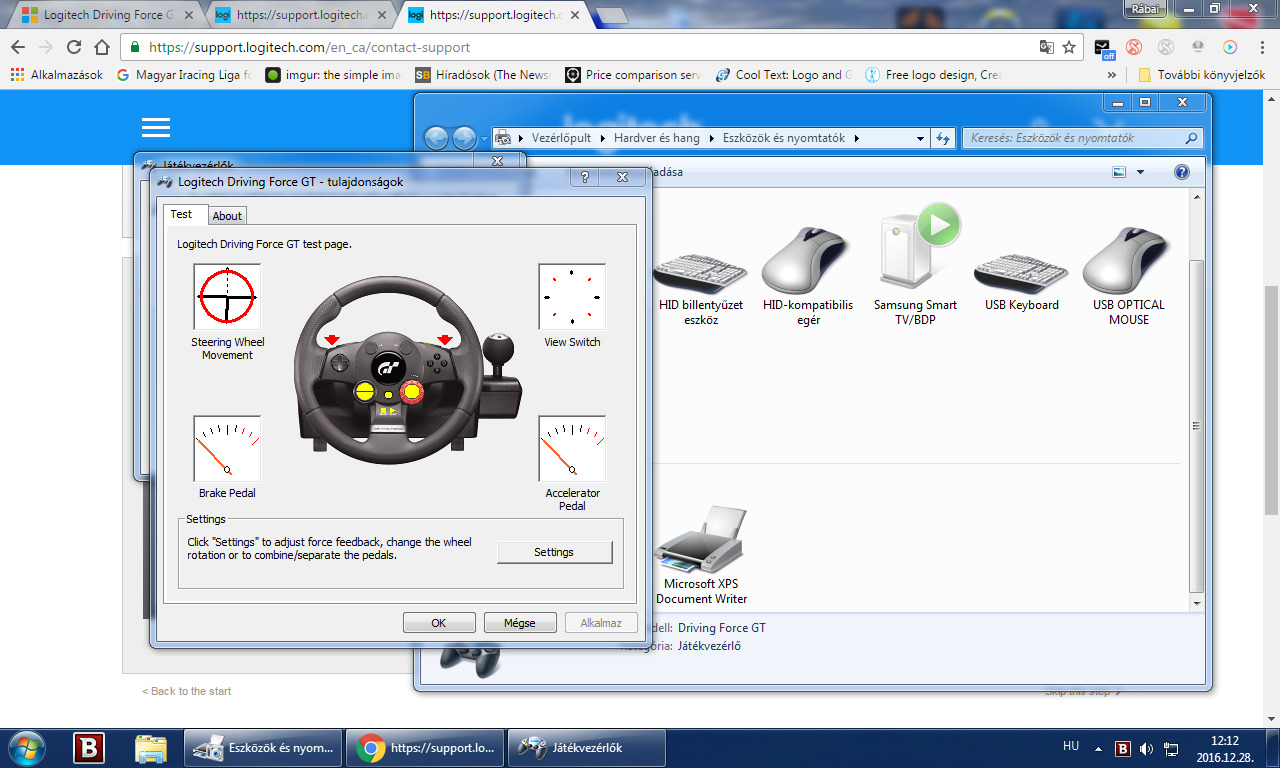
Task: Click Explorer back navigation arrow
Action: tap(436, 139)
